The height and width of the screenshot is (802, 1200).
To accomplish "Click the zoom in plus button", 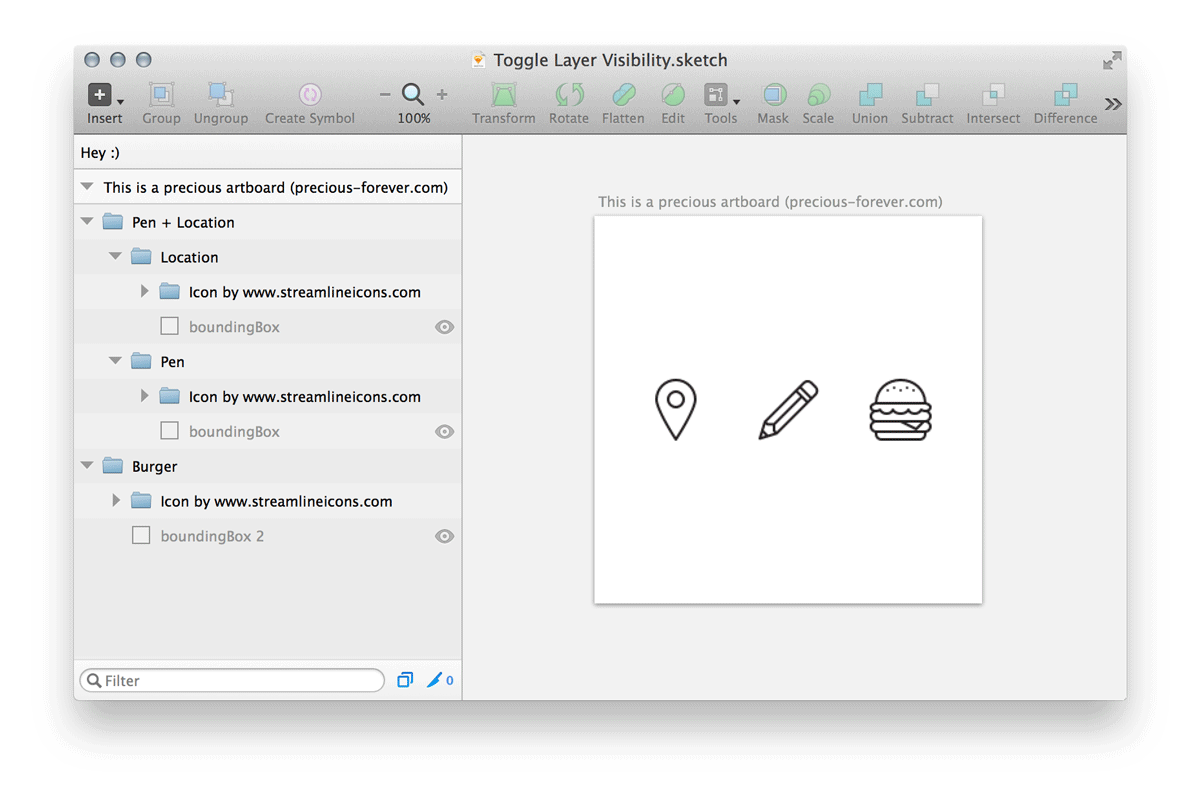I will point(442,95).
